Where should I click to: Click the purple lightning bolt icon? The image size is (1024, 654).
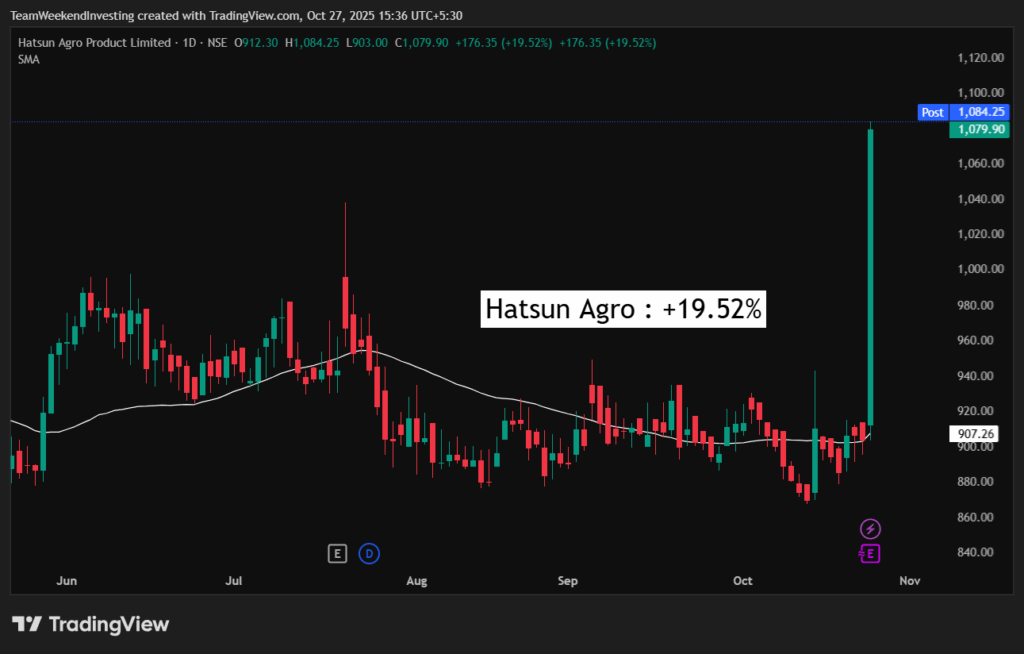click(x=871, y=528)
